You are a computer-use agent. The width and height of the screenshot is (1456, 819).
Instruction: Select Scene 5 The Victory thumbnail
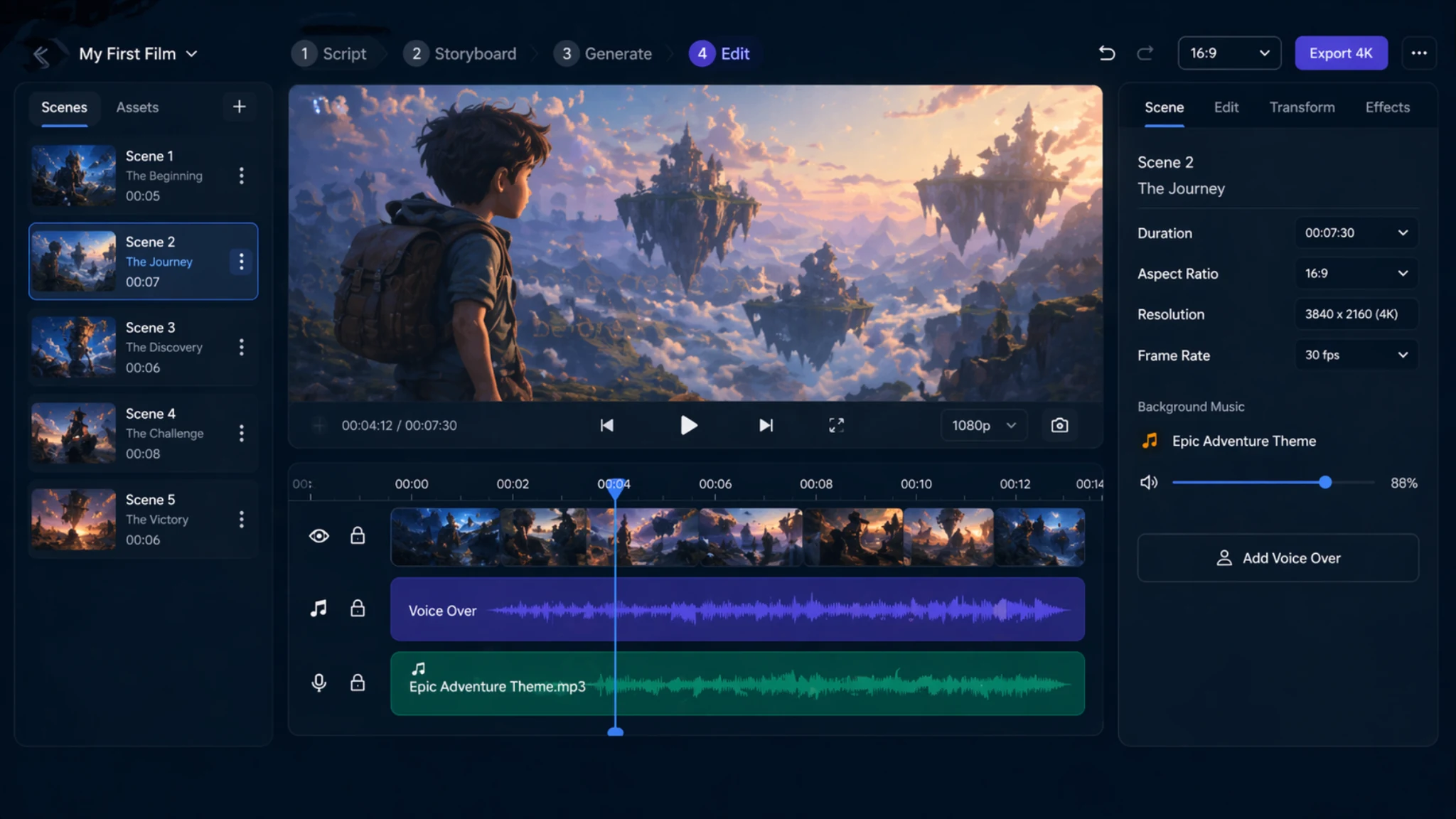tap(73, 519)
